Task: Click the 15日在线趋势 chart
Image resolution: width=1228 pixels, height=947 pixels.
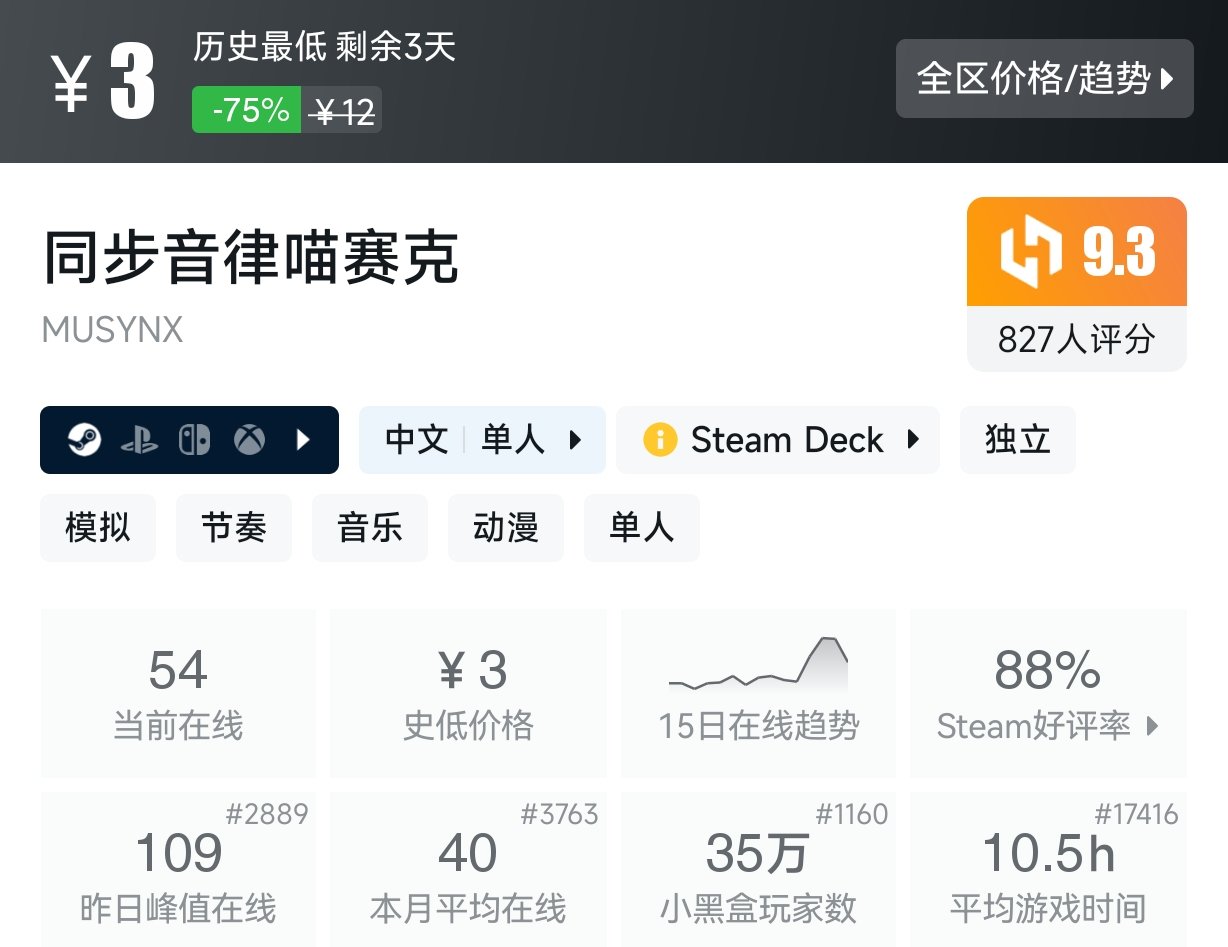Action: [758, 692]
